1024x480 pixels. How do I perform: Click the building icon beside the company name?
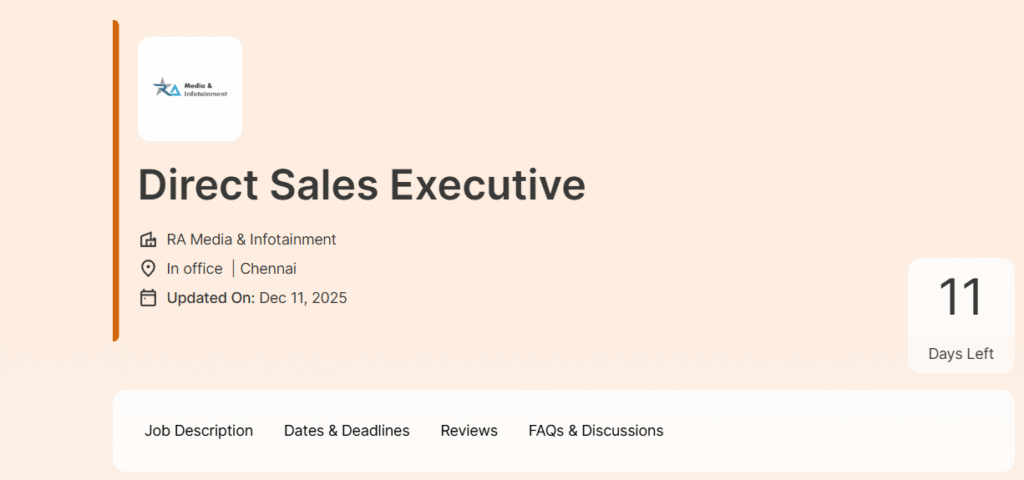(148, 240)
